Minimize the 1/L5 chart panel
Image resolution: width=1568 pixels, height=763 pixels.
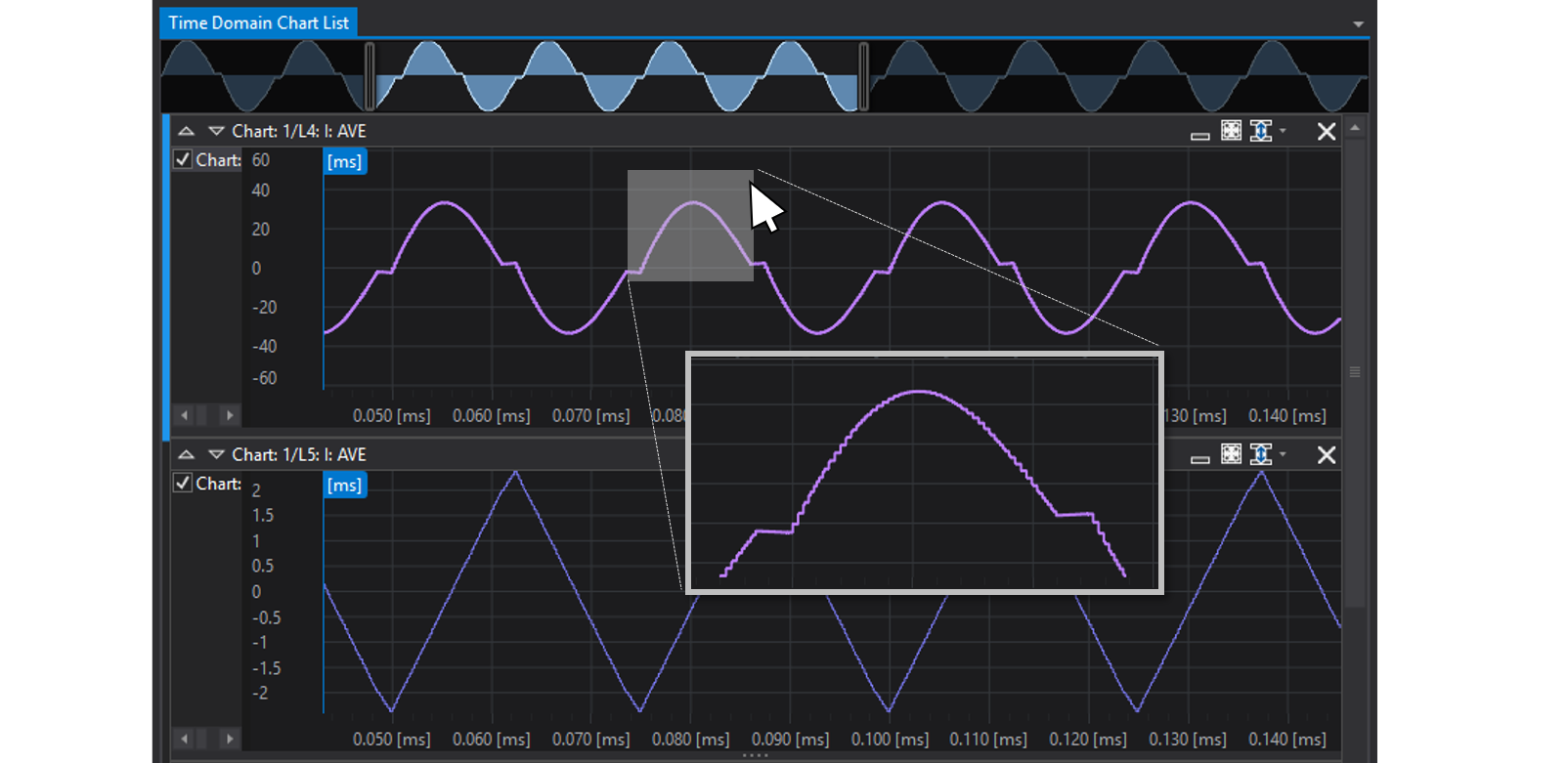(1199, 456)
